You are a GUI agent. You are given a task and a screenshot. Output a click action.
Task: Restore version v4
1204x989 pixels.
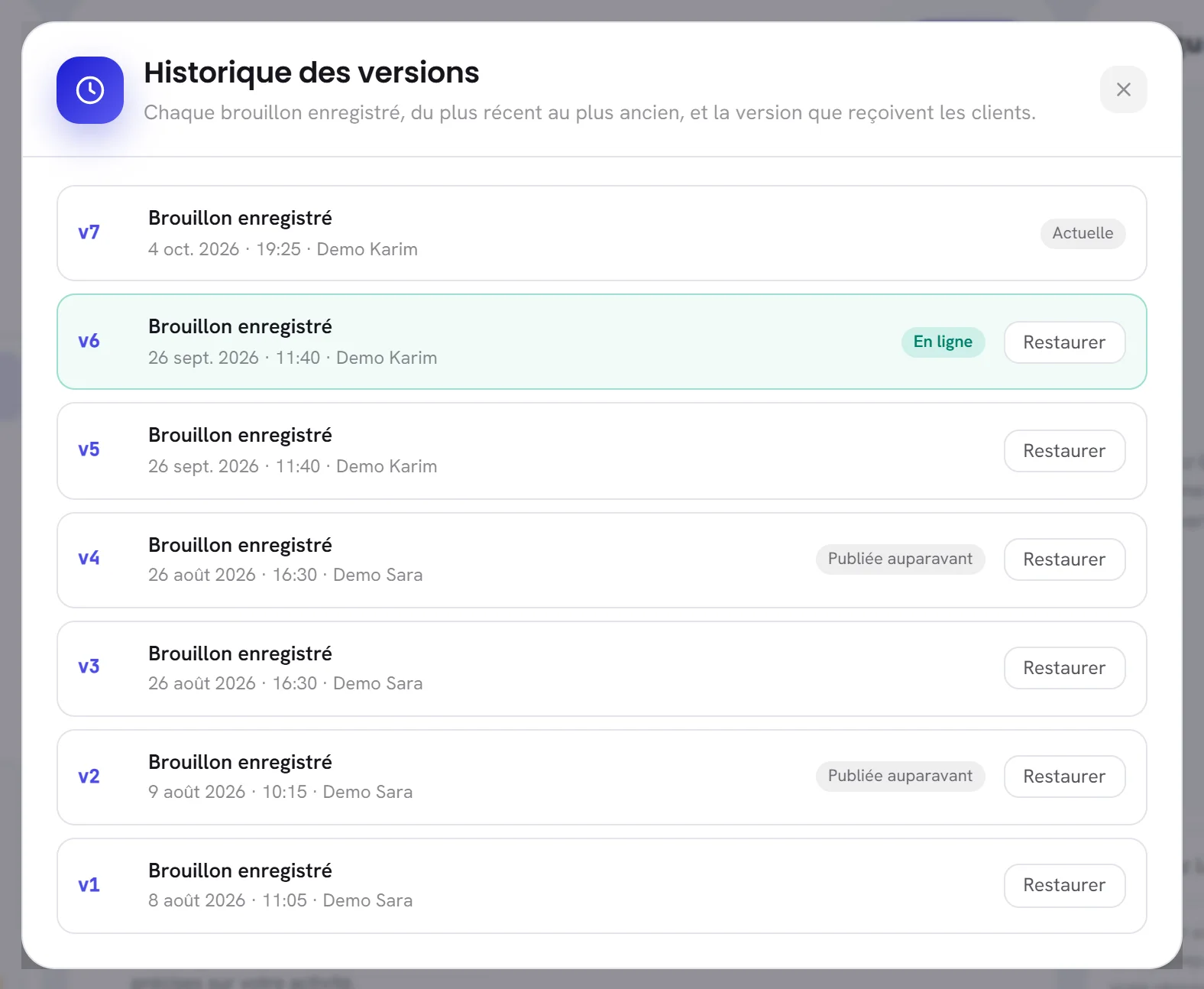click(1064, 559)
